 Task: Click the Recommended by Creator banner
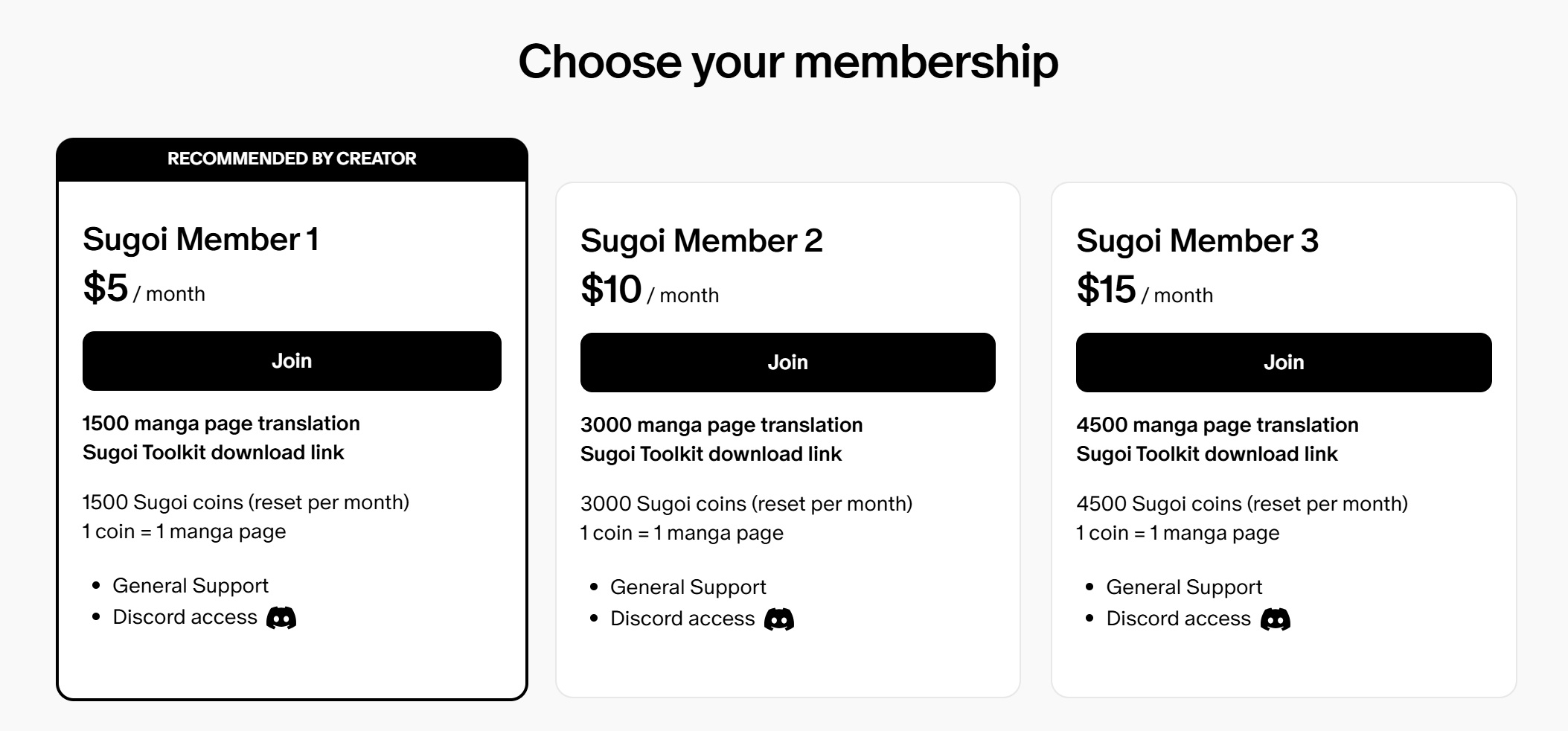292,159
